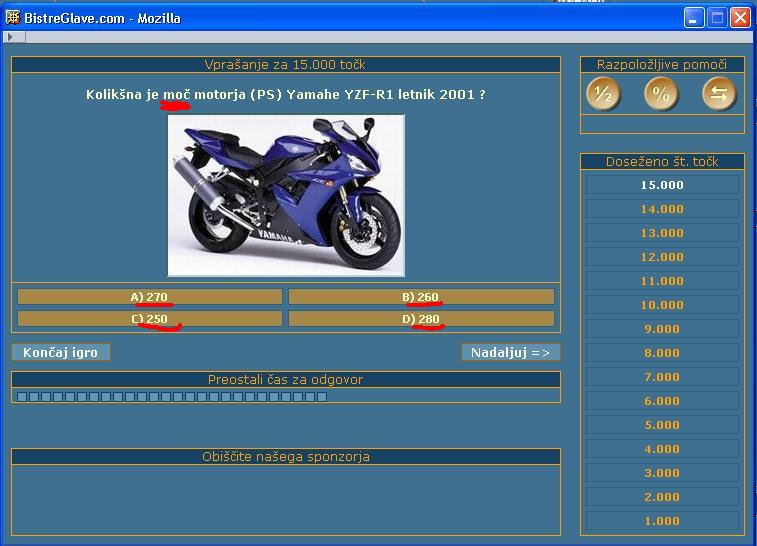Select the 13.000 points level
The height and width of the screenshot is (546, 757).
[x=662, y=233]
